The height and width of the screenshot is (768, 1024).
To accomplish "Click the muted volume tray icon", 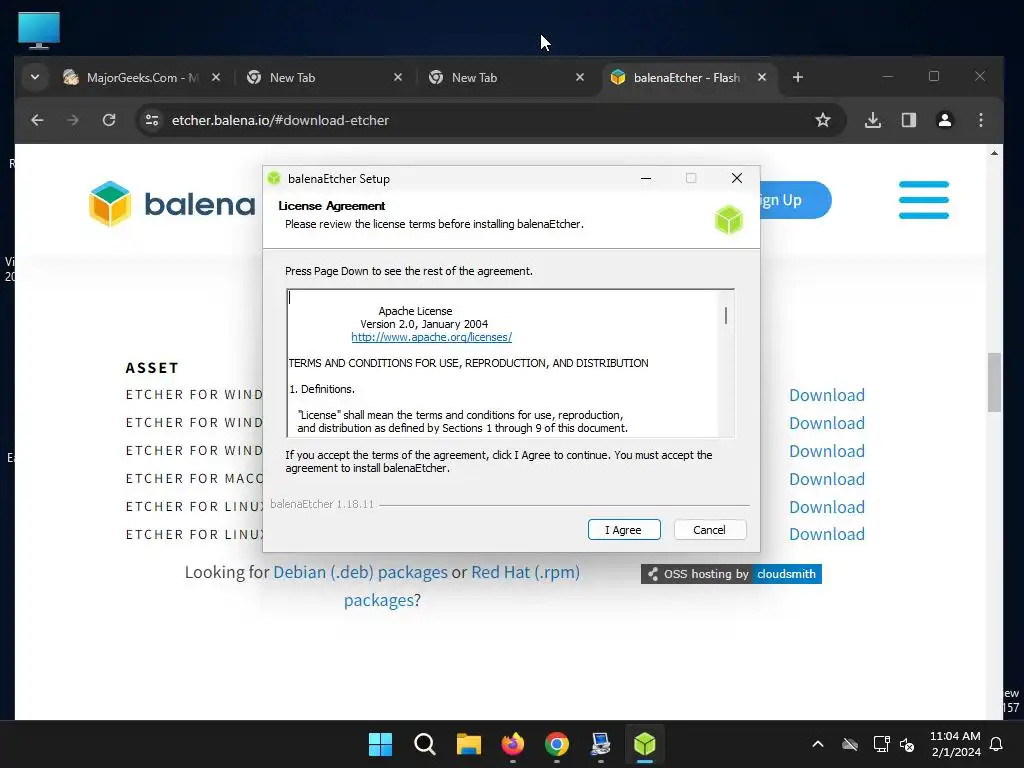I will click(x=907, y=744).
